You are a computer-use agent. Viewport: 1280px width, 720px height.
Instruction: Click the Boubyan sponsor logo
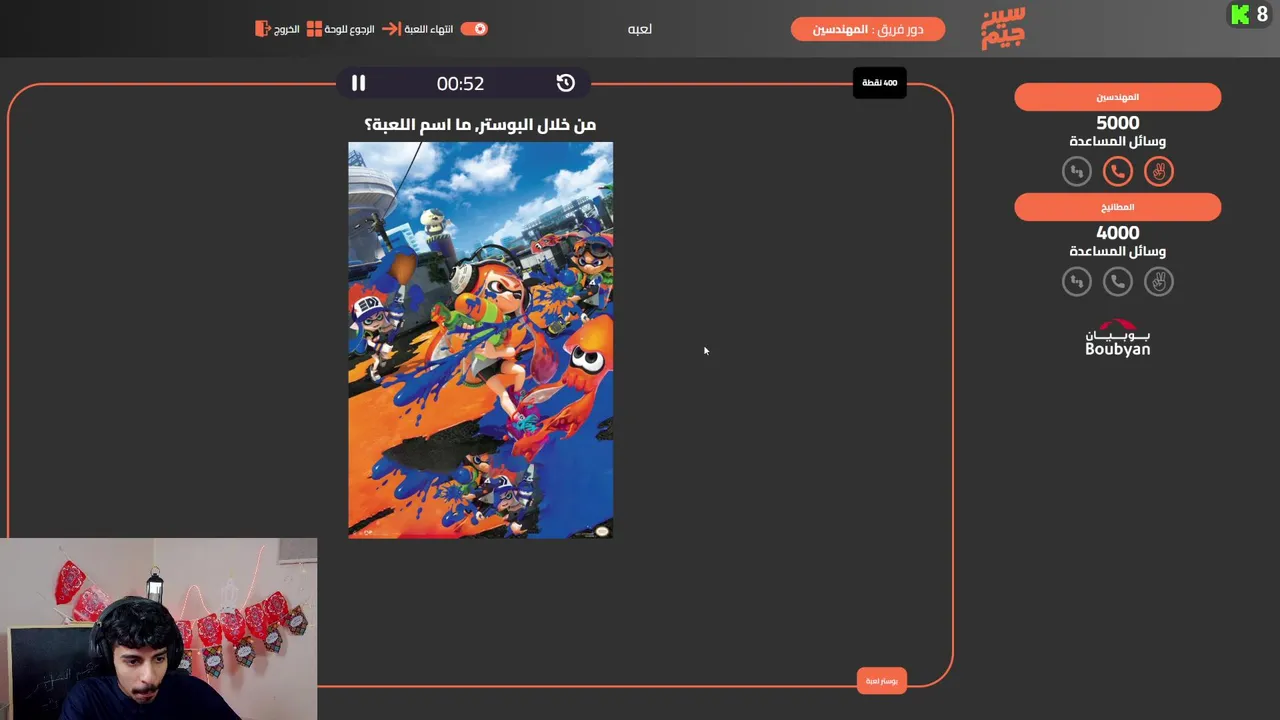click(x=1118, y=338)
